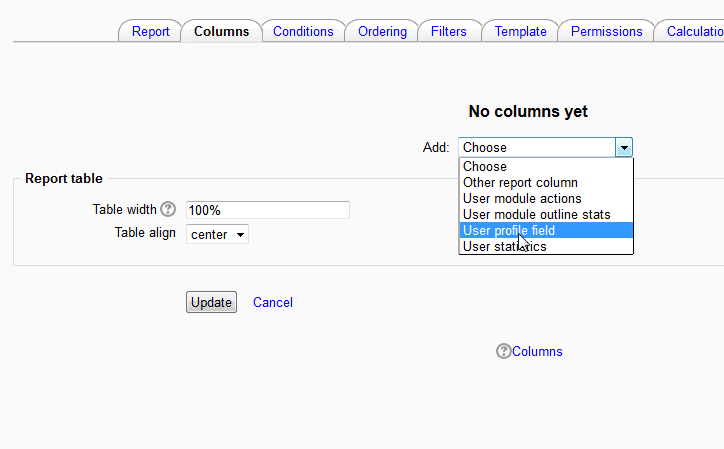
Task: Click the Add column dropdown arrow
Action: [x=624, y=147]
